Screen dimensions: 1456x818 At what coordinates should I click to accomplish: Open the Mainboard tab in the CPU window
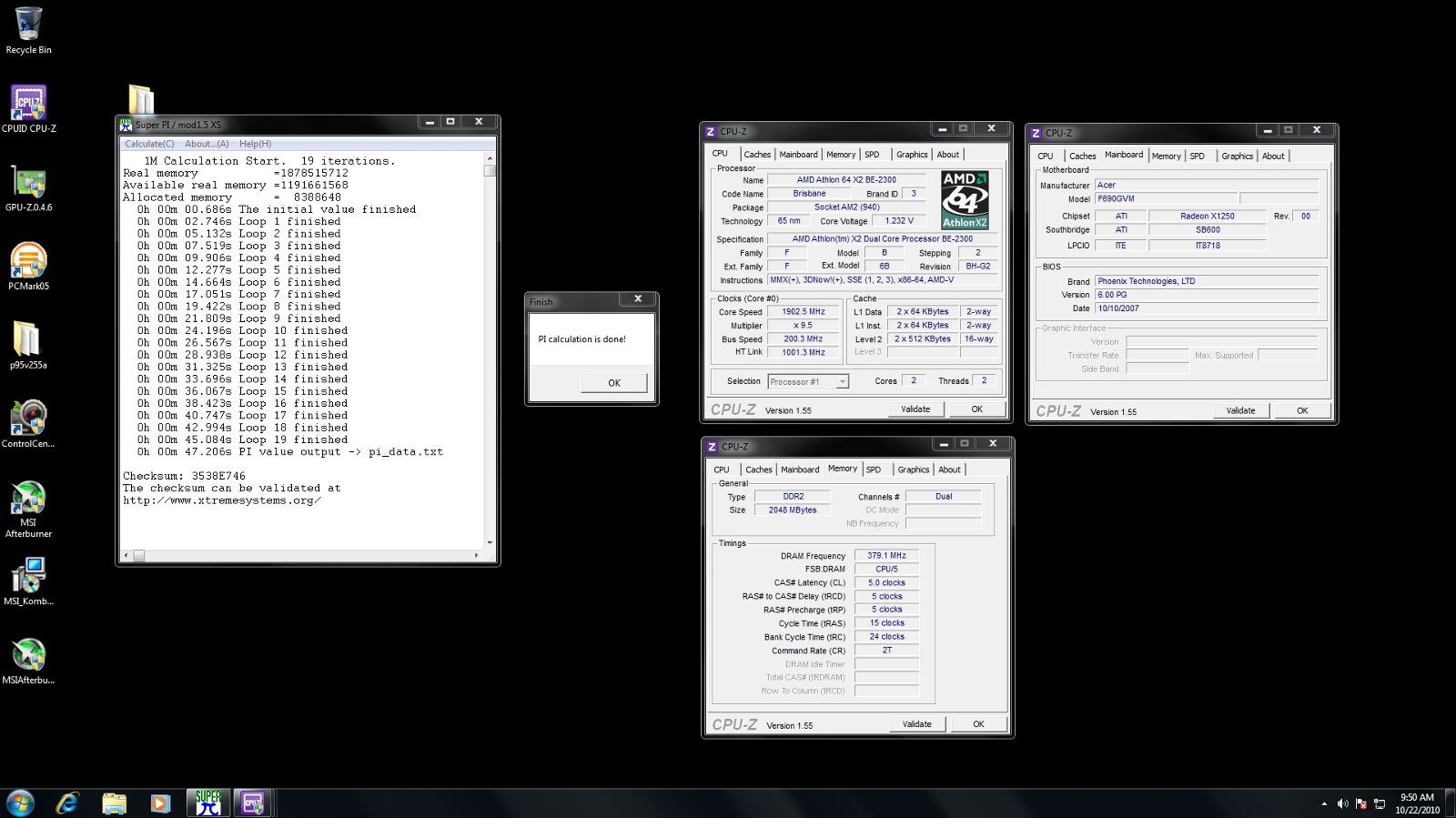[798, 155]
